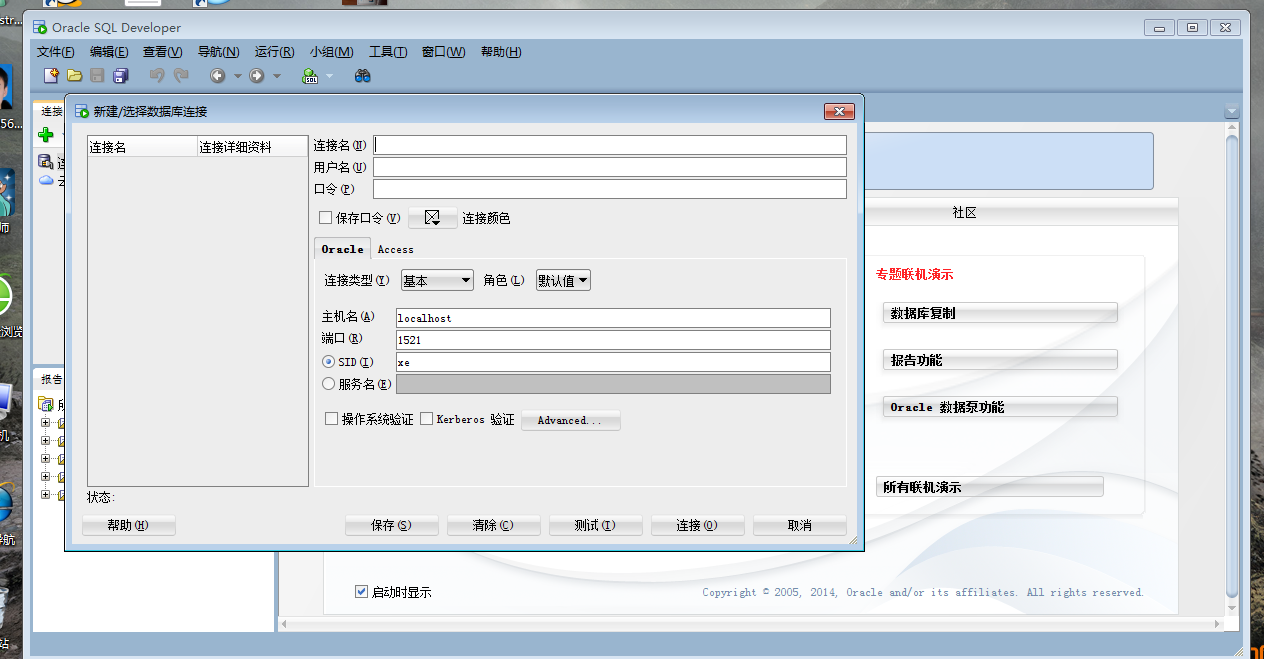
Task: Click the Open folder toolbar icon
Action: point(74,75)
